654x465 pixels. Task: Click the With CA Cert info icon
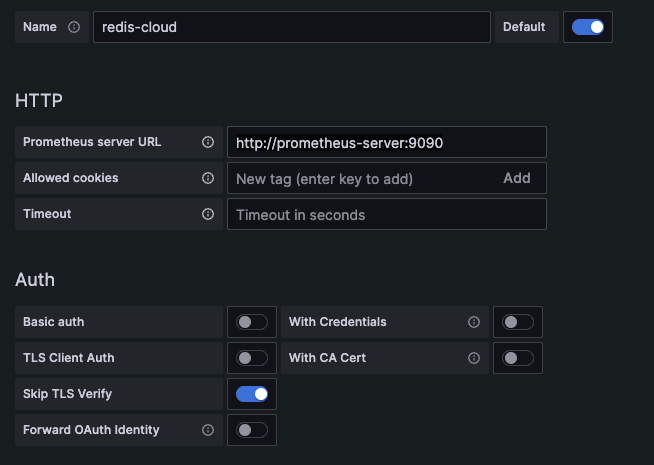tap(474, 358)
